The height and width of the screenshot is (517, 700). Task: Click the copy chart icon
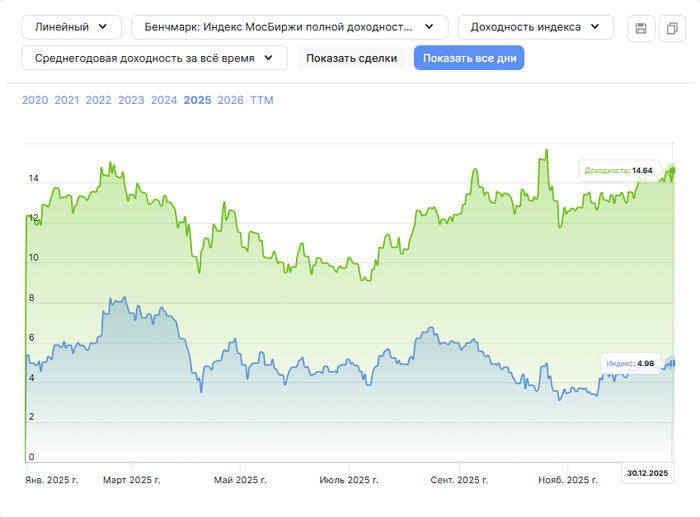coord(671,29)
